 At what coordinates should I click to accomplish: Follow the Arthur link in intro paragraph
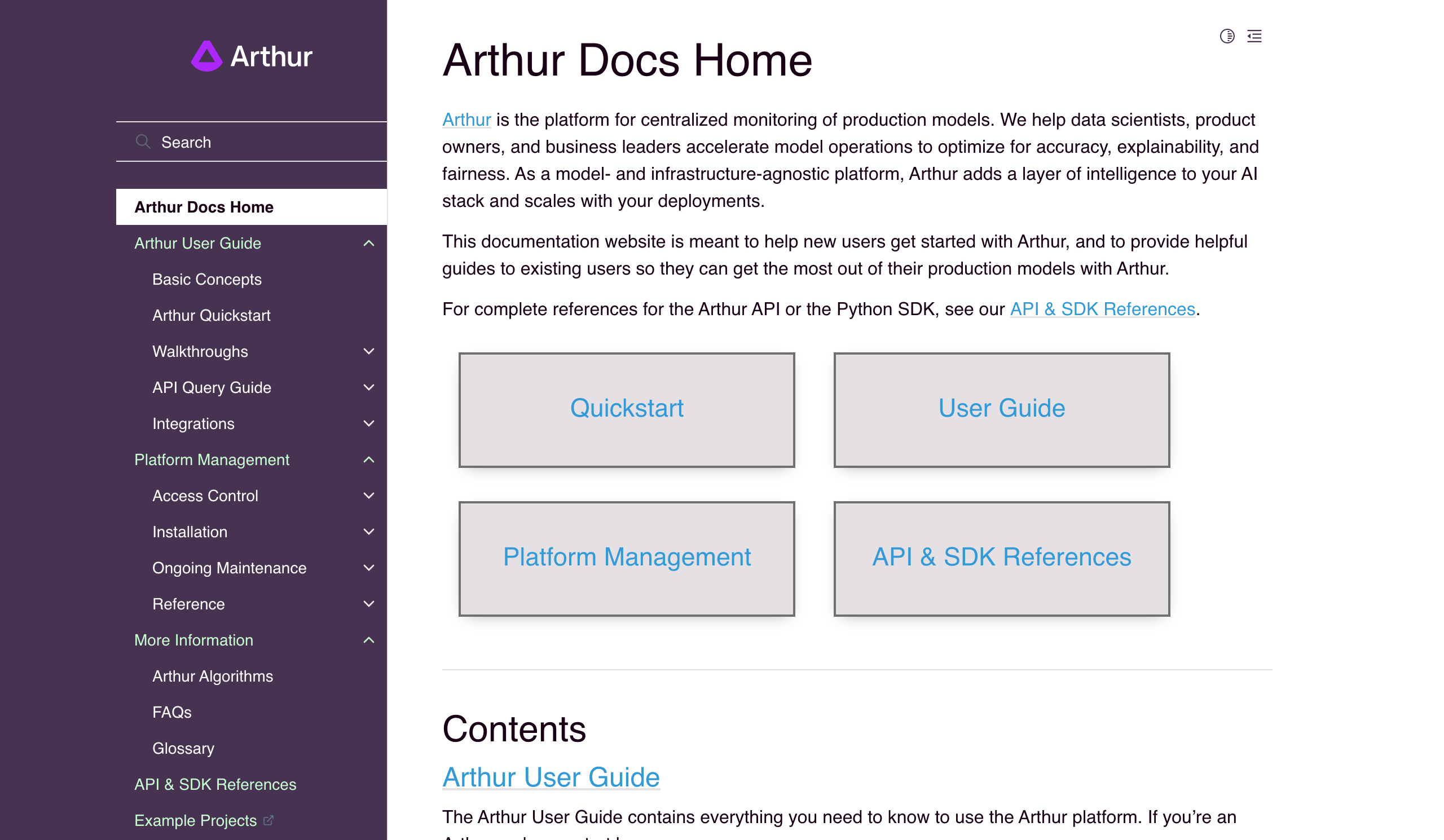pyautogui.click(x=466, y=120)
